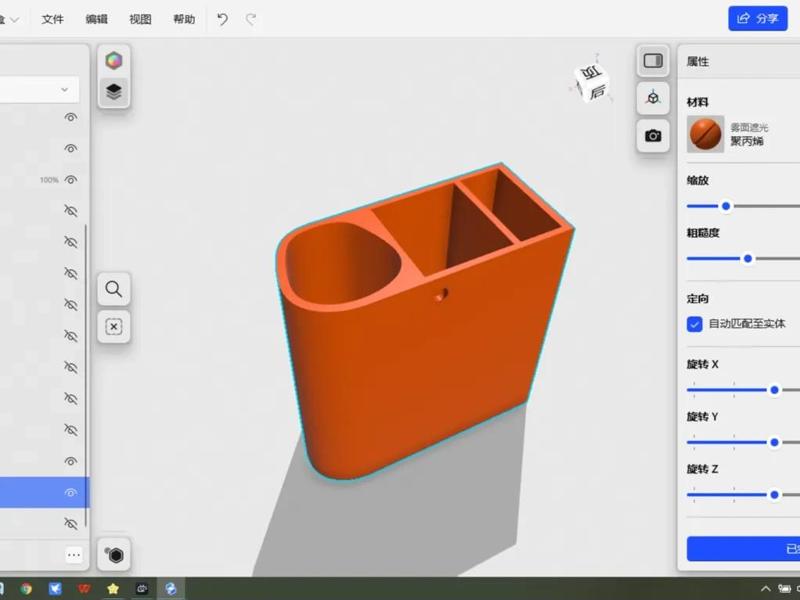Open the color materials hexagon tool
Screen dimensions: 800x600
pyautogui.click(x=114, y=61)
